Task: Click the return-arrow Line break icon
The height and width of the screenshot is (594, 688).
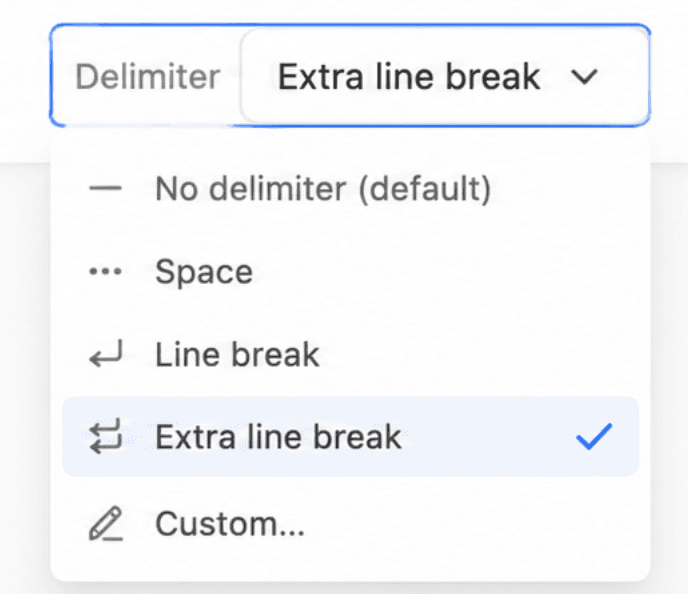Action: pyautogui.click(x=106, y=354)
